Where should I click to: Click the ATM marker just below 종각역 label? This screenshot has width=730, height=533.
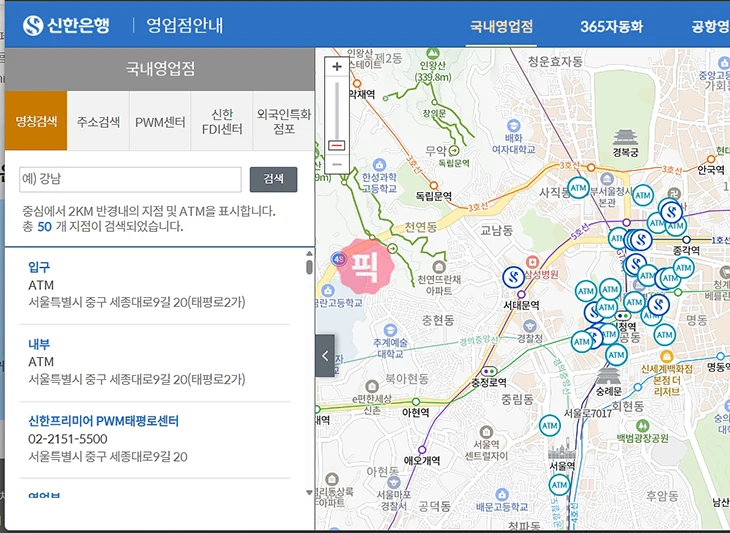[x=683, y=268]
